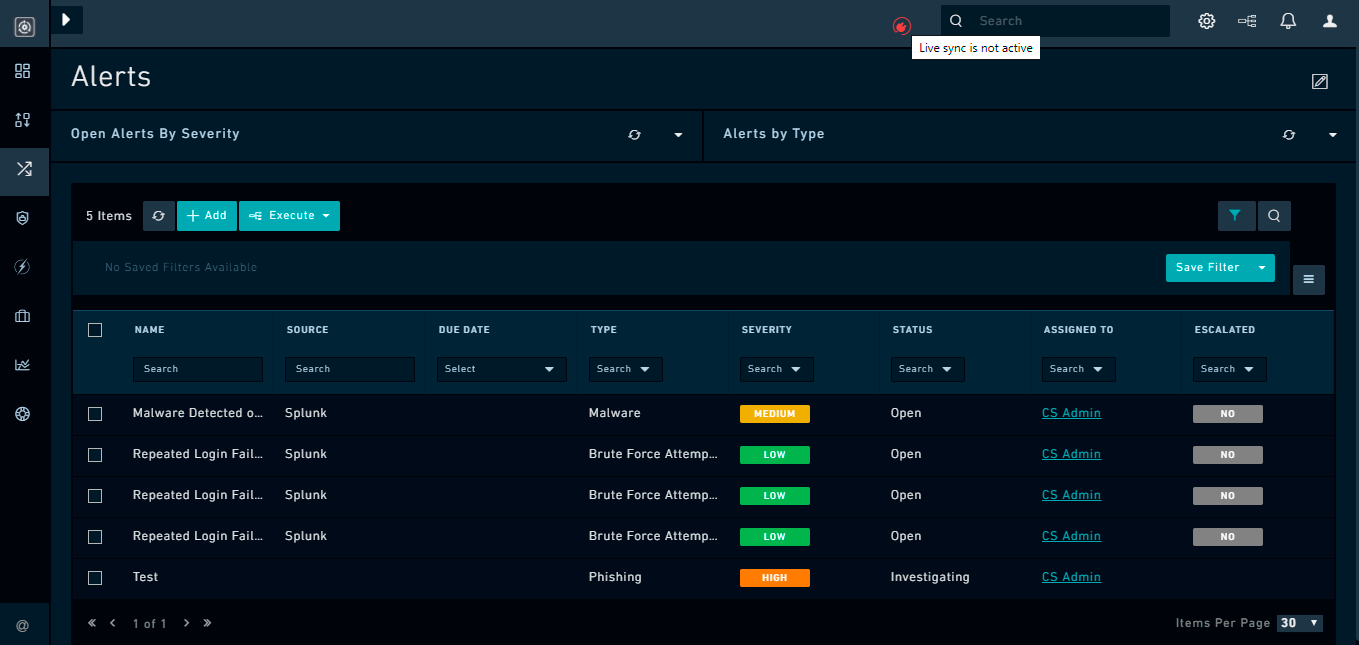Click the edit page pencil icon

click(1320, 81)
